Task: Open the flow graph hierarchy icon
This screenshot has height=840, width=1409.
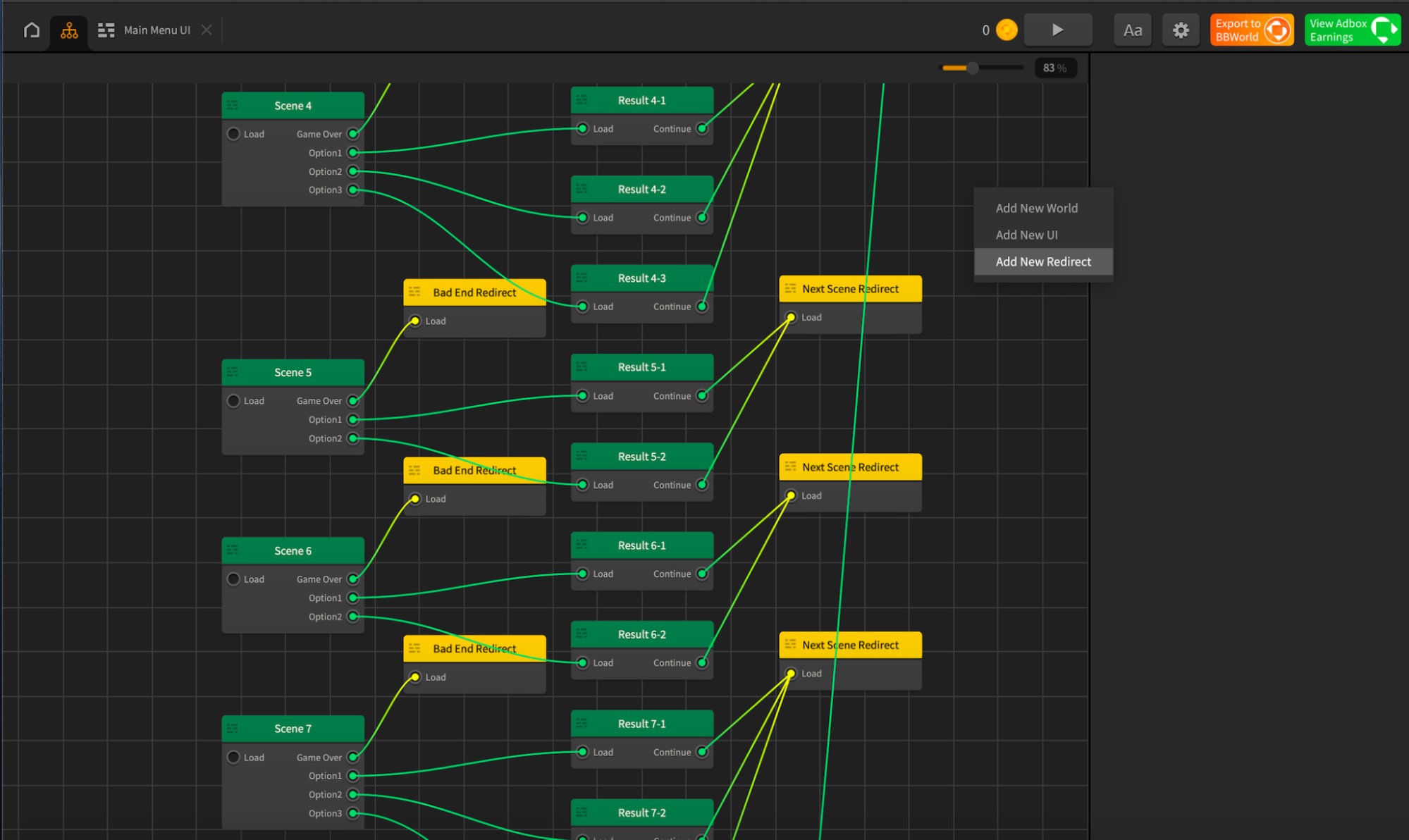Action: click(x=69, y=30)
